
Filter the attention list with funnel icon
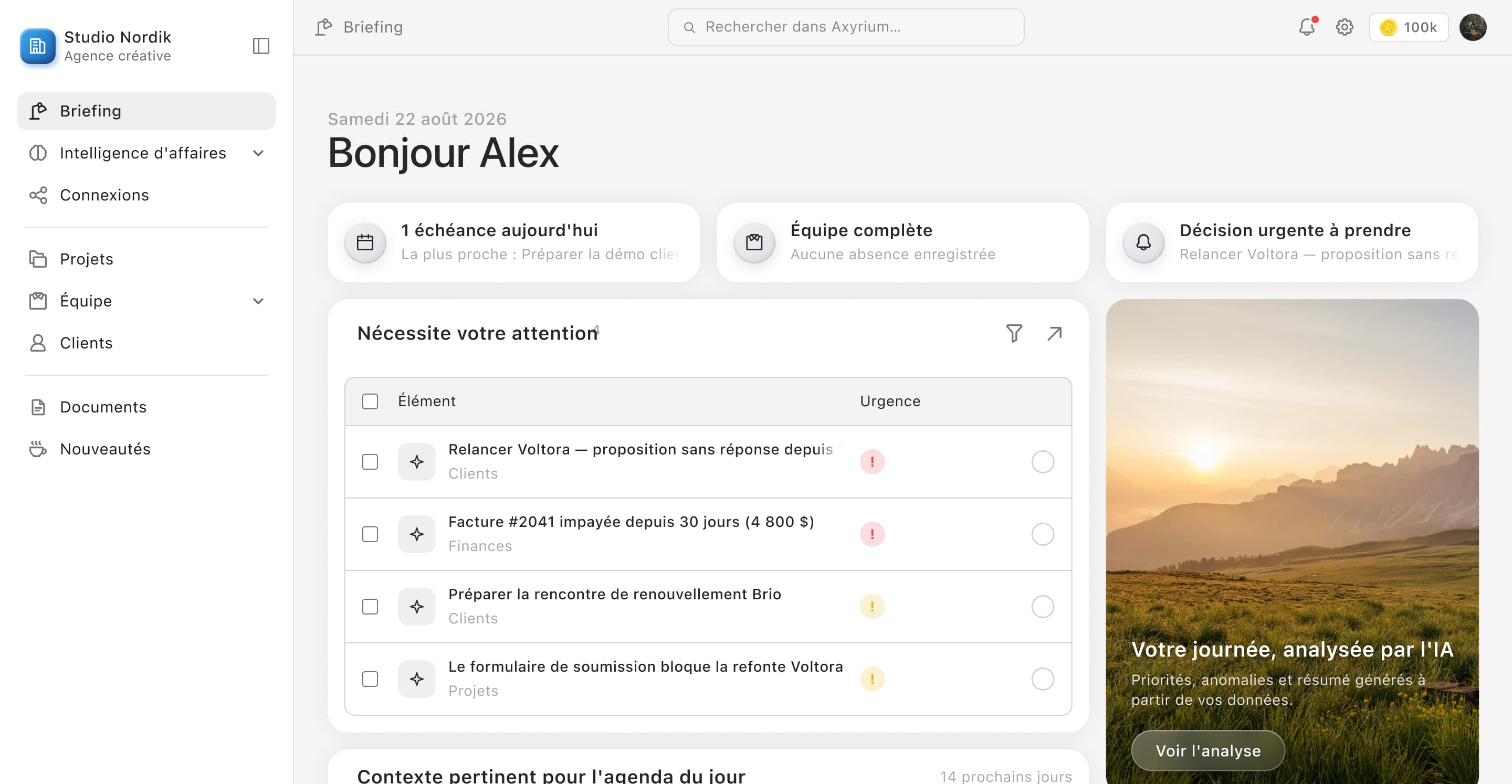1014,333
